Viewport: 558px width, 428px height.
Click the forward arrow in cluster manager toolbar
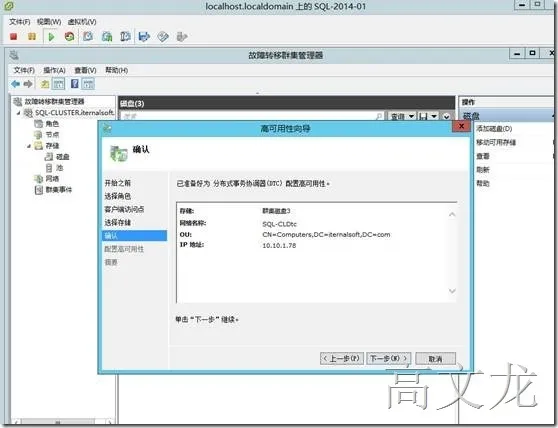point(28,84)
